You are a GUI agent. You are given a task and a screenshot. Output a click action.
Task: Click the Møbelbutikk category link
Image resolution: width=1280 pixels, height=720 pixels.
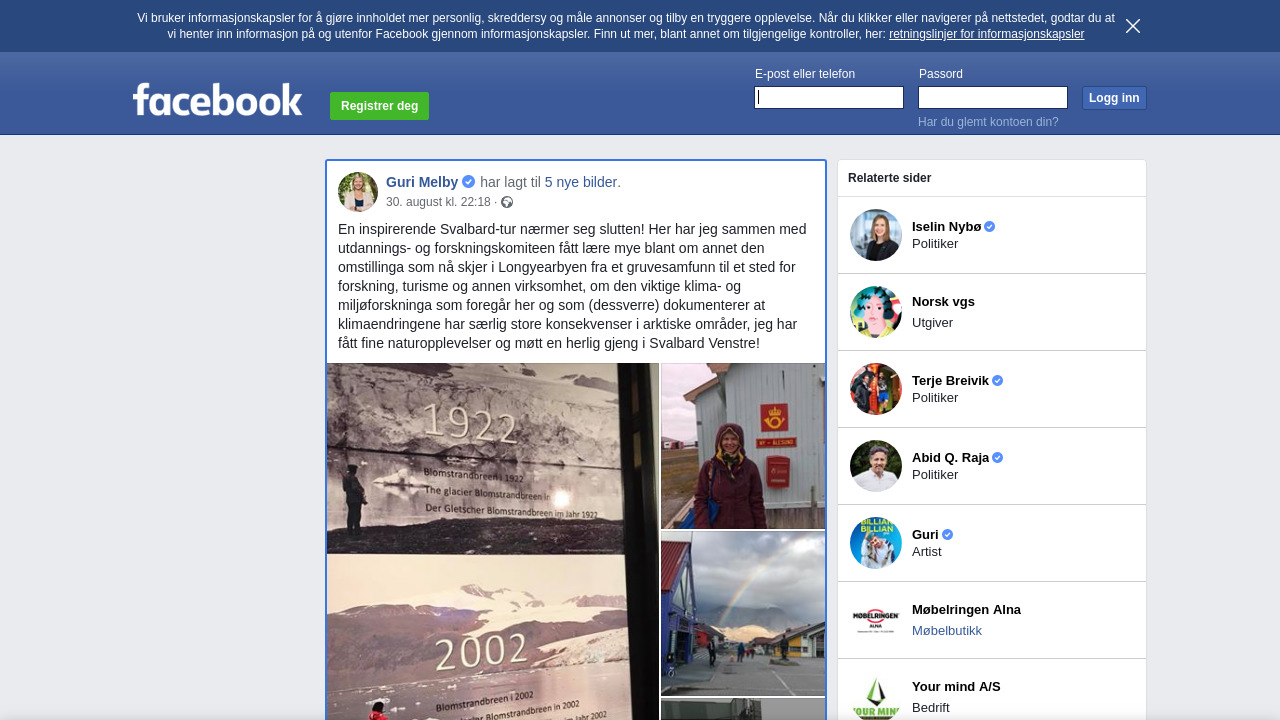pyautogui.click(x=947, y=631)
